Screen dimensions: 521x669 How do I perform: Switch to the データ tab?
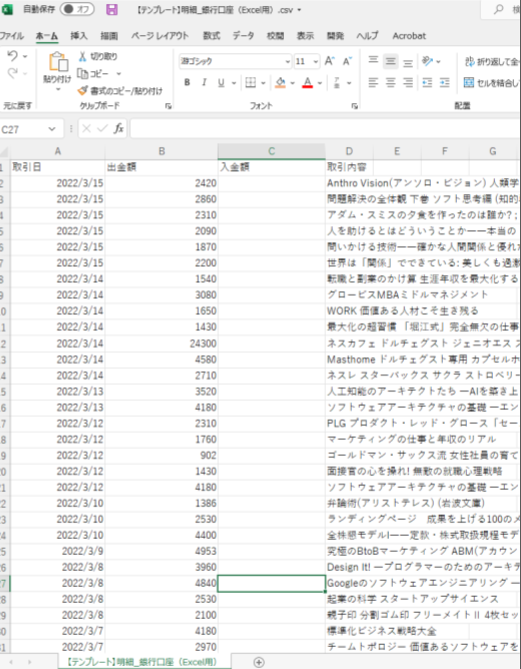[x=244, y=36]
